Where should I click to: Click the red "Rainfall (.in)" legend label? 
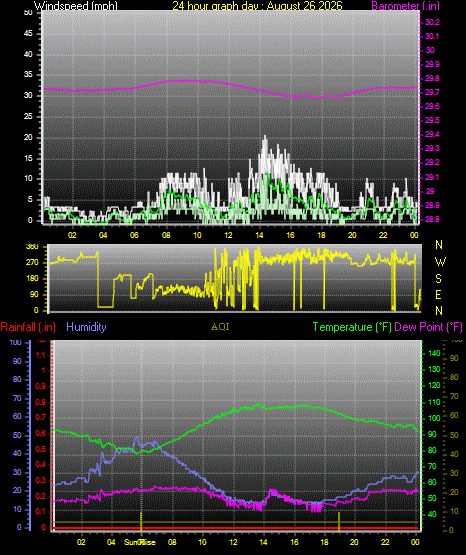pos(28,327)
